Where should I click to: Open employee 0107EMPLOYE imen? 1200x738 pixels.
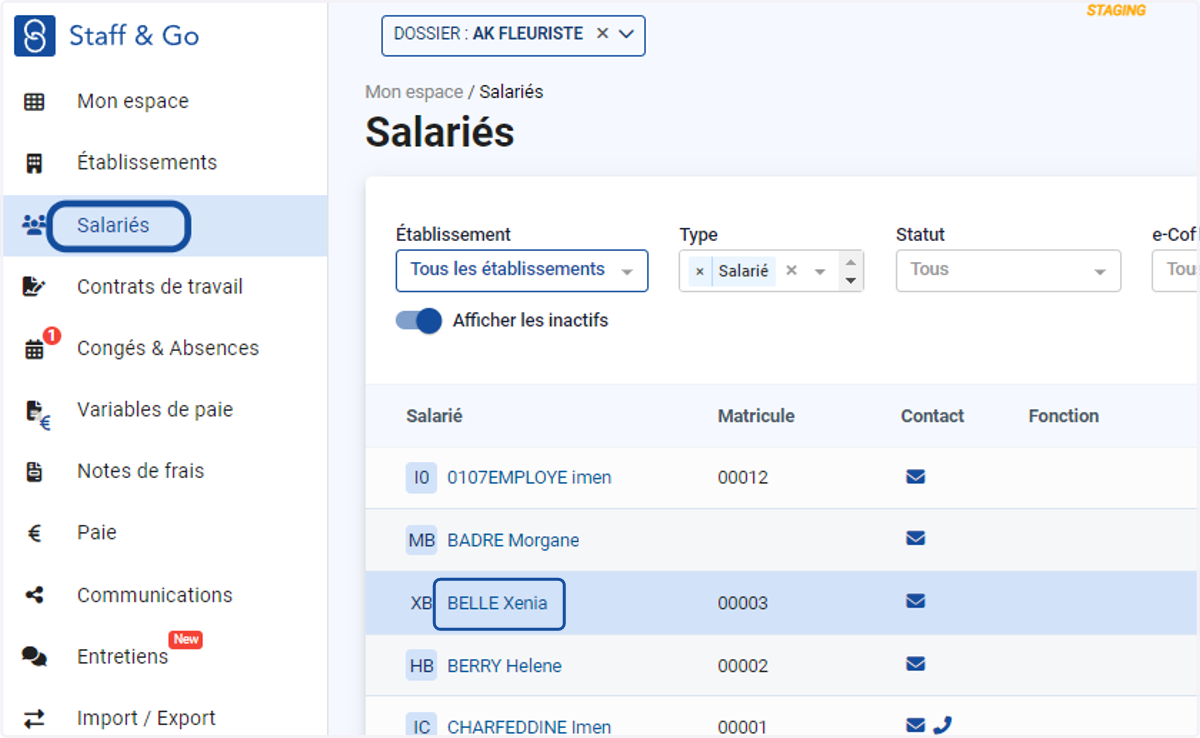(529, 477)
